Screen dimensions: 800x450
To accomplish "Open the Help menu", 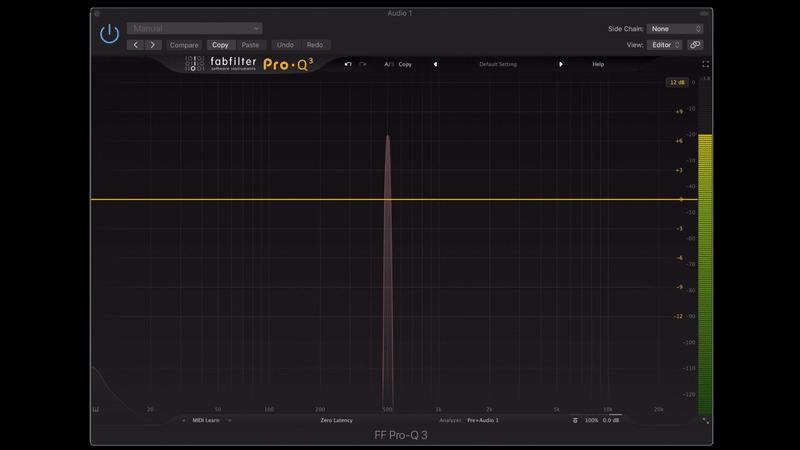I will (598, 64).
